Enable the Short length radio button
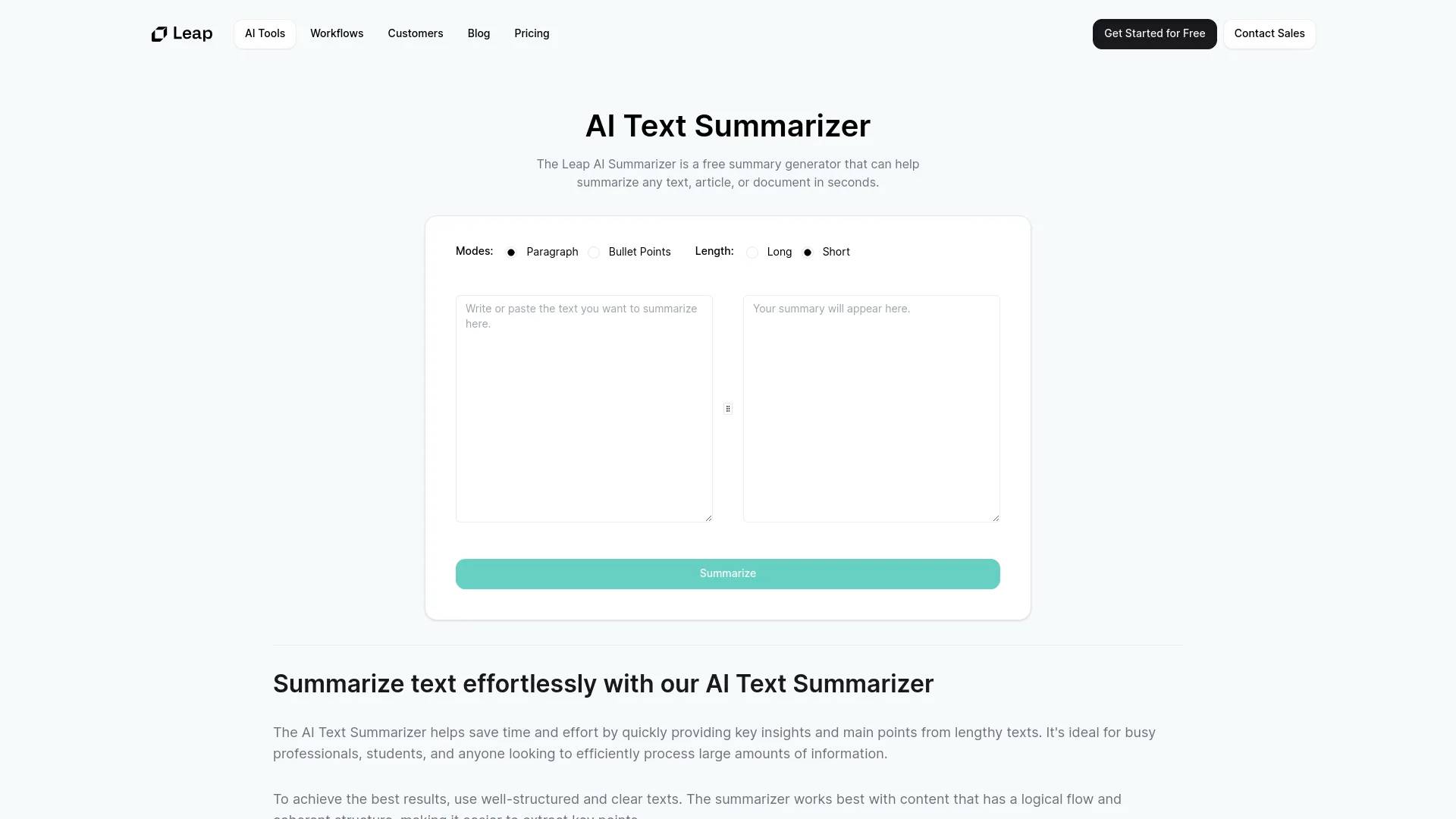1456x819 pixels. point(807,252)
